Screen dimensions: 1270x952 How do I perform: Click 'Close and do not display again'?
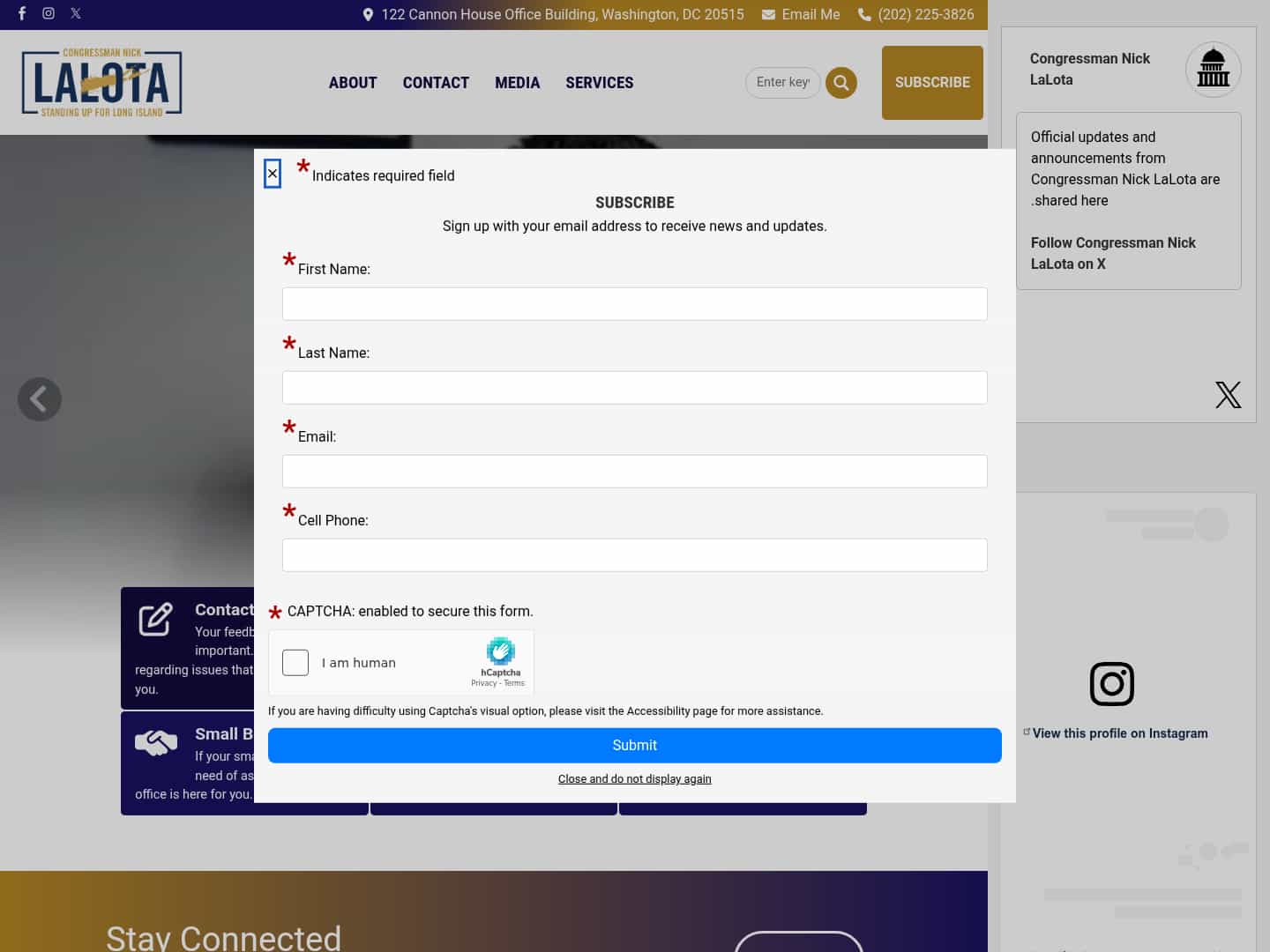point(635,779)
